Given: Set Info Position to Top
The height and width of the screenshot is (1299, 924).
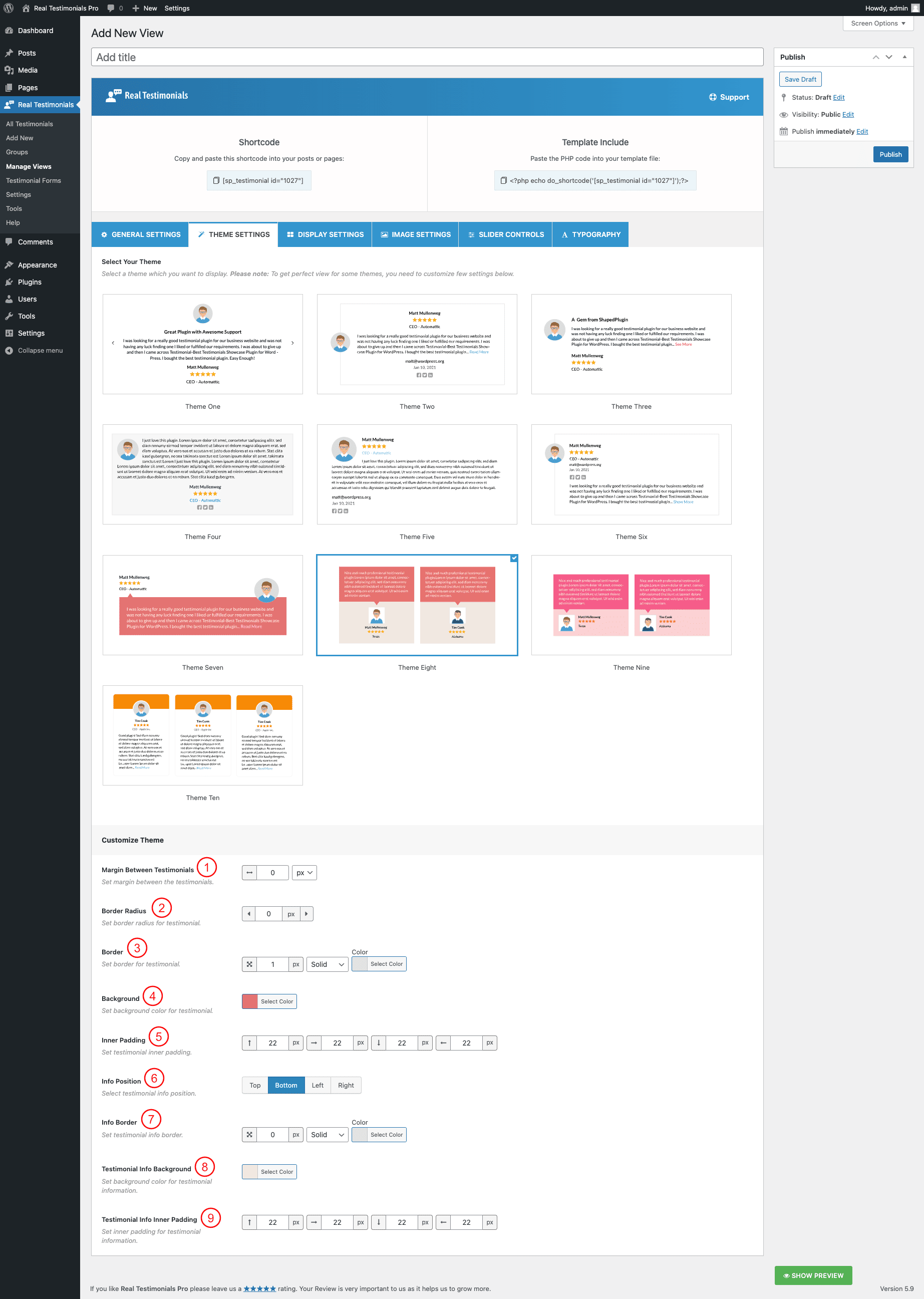Looking at the screenshot, I should point(255,1085).
